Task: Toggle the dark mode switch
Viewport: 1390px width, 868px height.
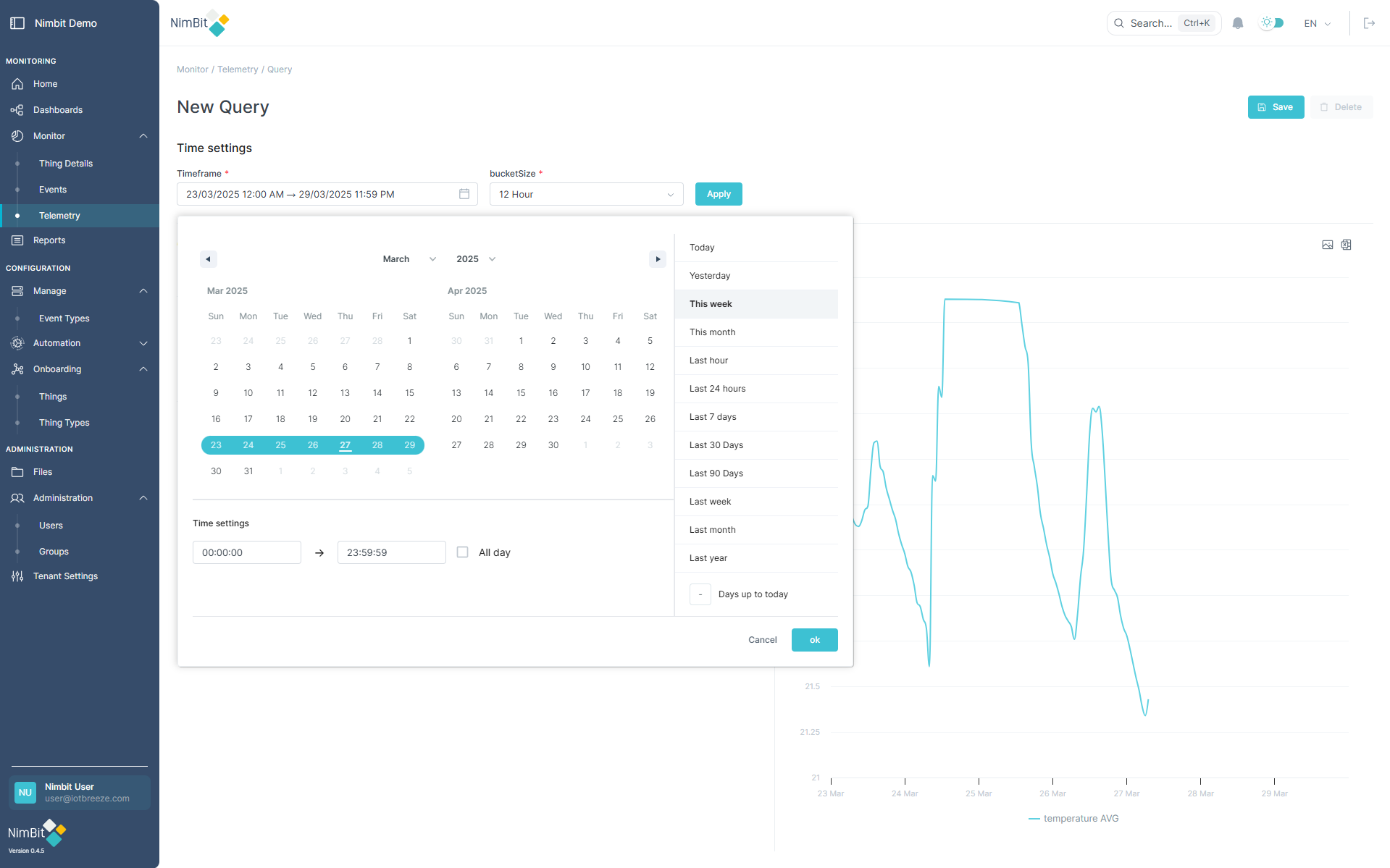Action: 1271,23
